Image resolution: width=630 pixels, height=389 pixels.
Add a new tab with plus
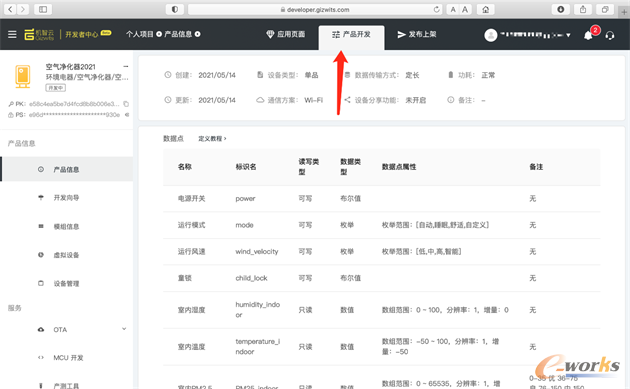click(624, 12)
